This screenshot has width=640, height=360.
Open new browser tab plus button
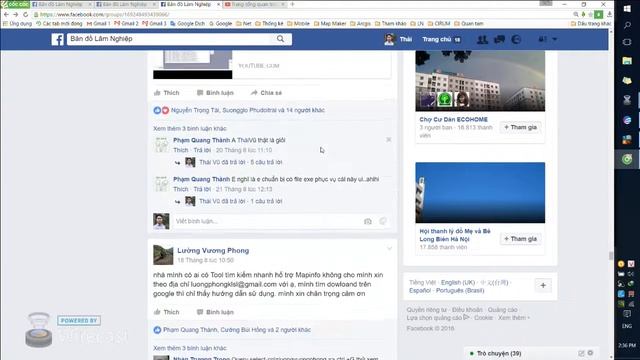[x=292, y=4]
